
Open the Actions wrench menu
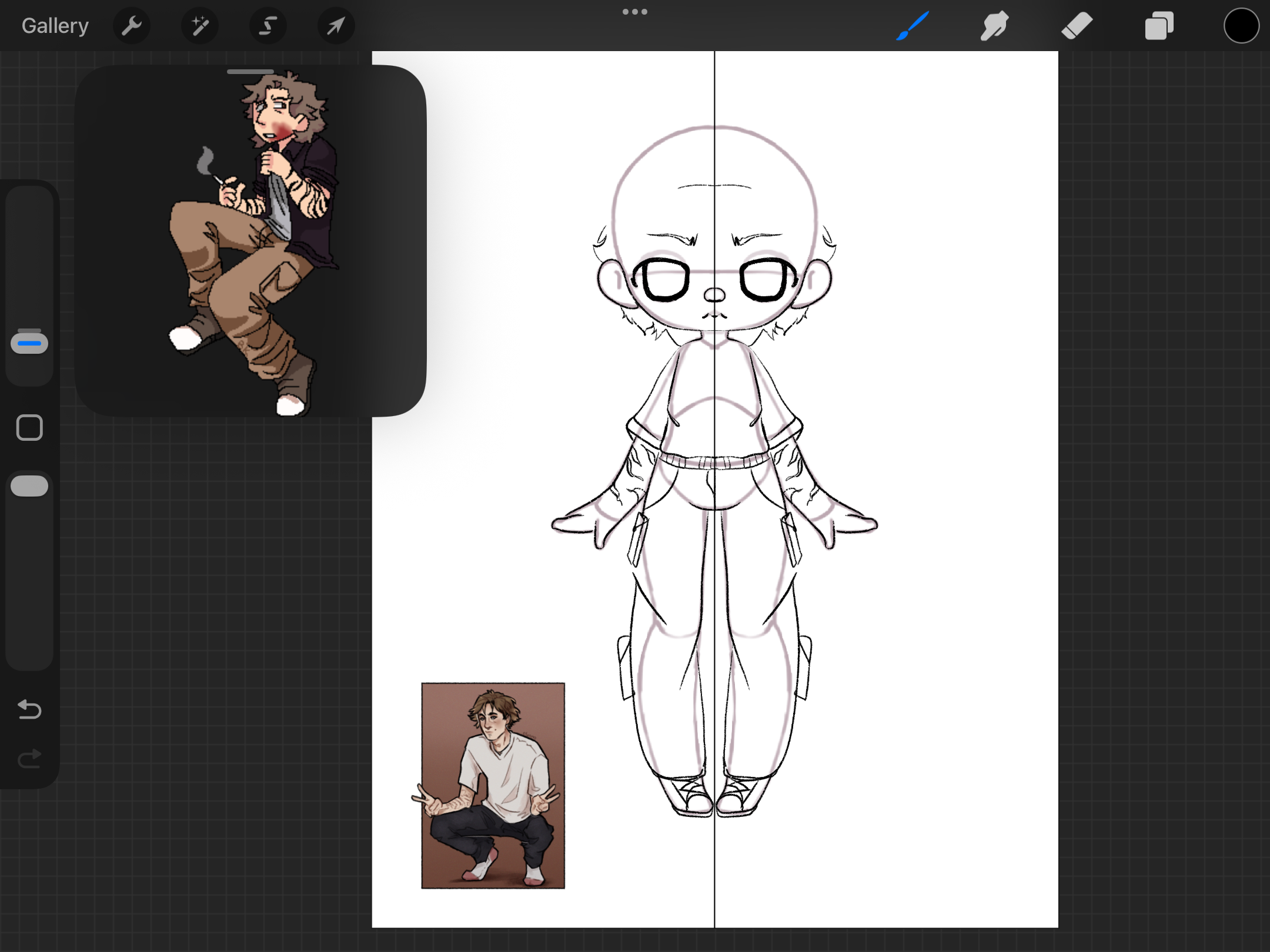pos(132,26)
